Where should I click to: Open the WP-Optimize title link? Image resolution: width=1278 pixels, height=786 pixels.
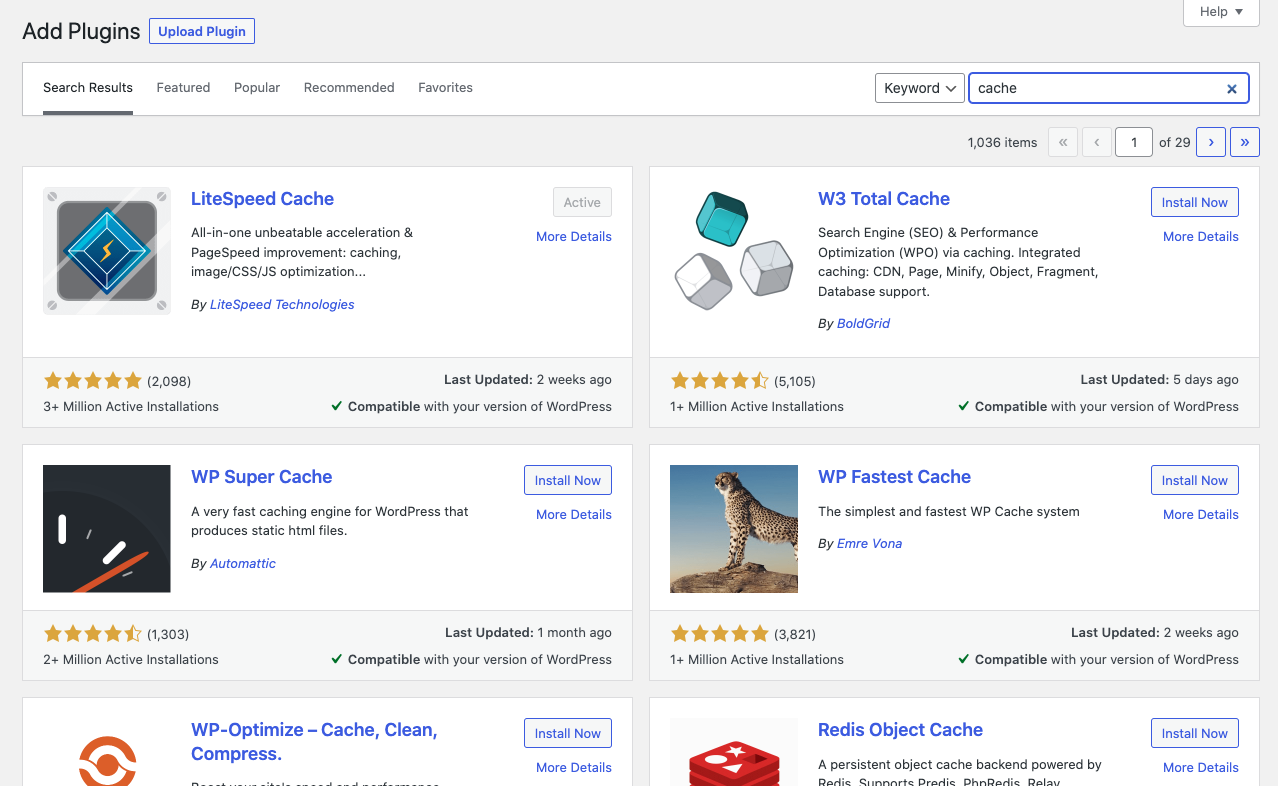tap(314, 742)
